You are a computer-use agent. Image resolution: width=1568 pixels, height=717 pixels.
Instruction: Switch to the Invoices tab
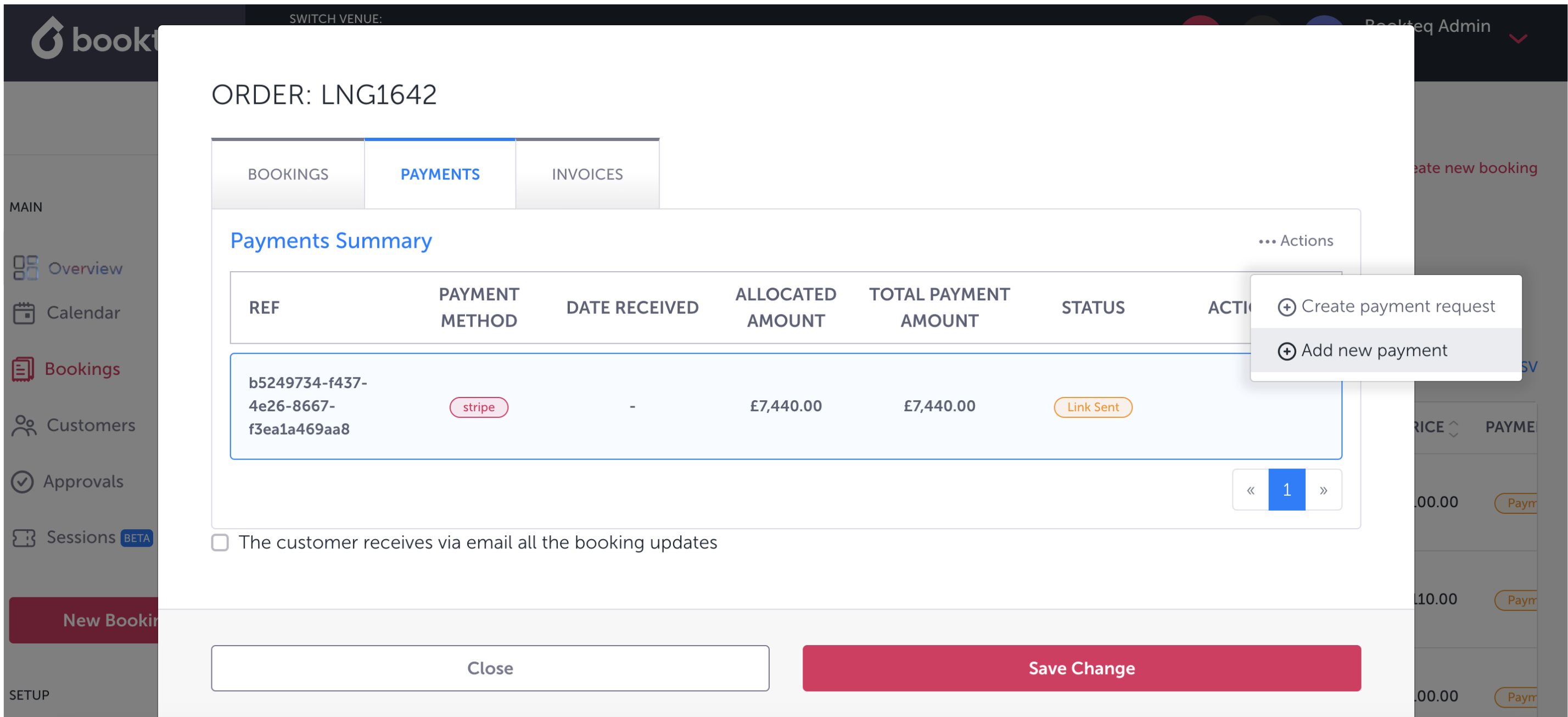click(x=587, y=175)
